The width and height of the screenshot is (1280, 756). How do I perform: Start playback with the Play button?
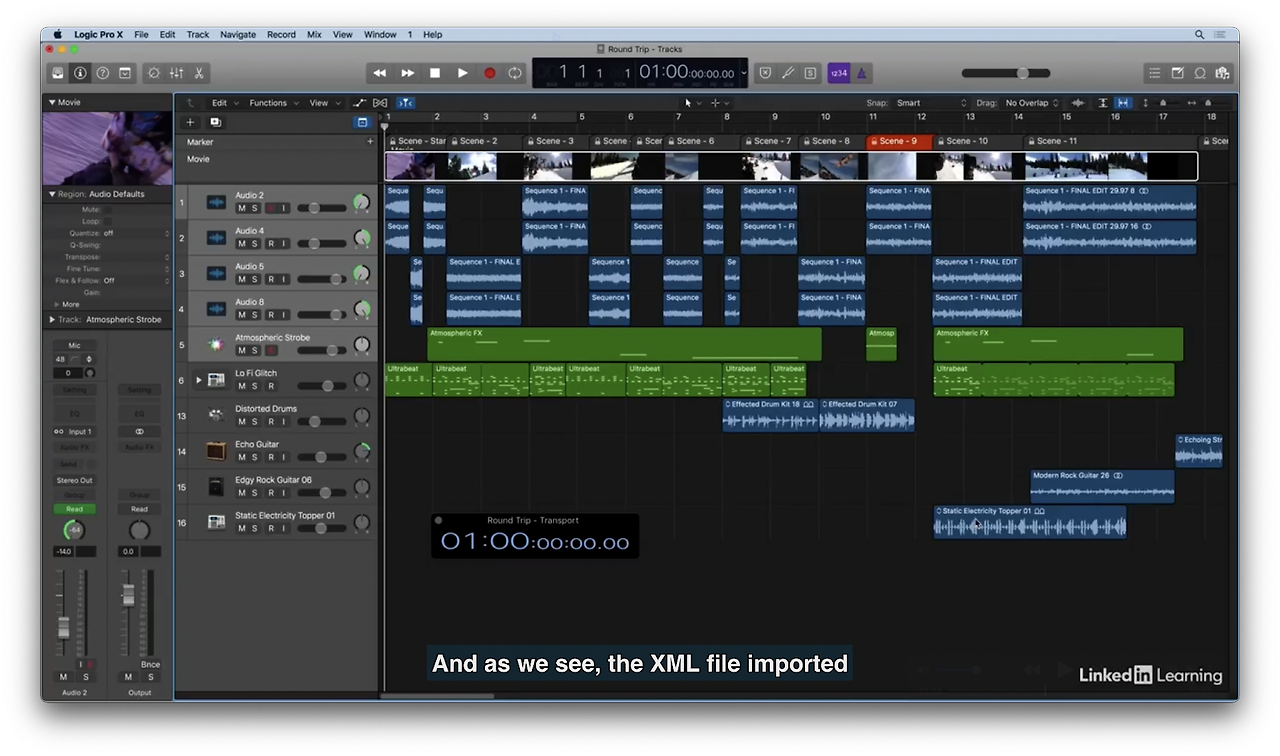462,73
